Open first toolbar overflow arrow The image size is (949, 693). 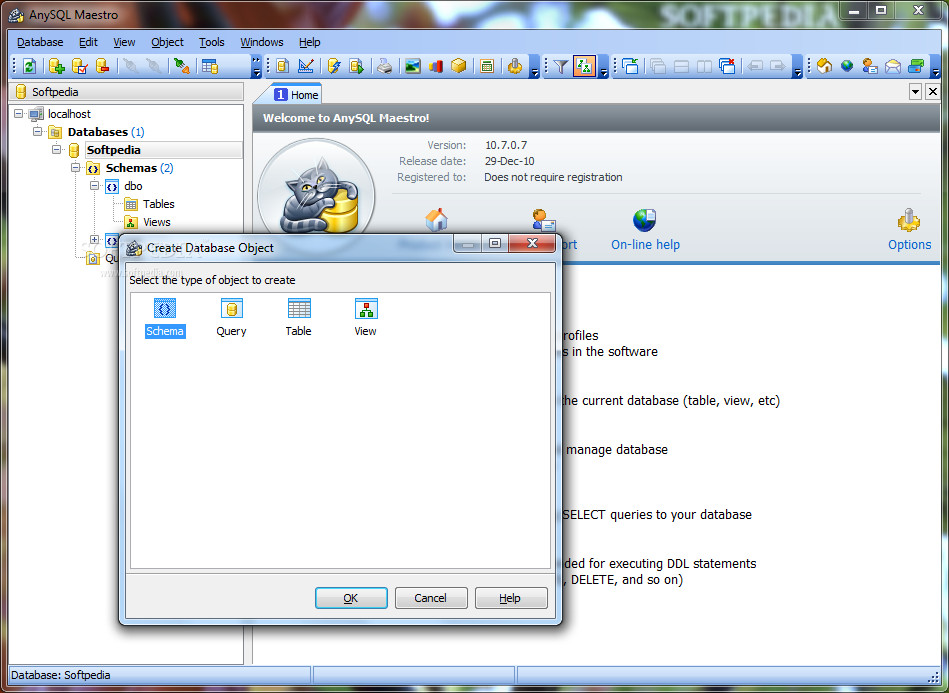coord(257,67)
